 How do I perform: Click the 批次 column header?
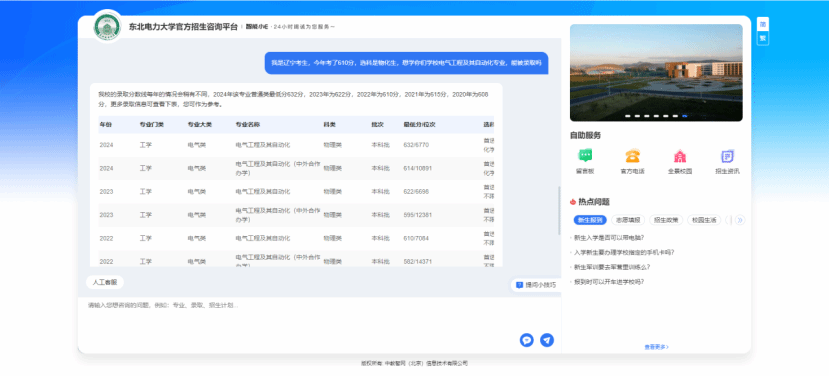coord(377,124)
